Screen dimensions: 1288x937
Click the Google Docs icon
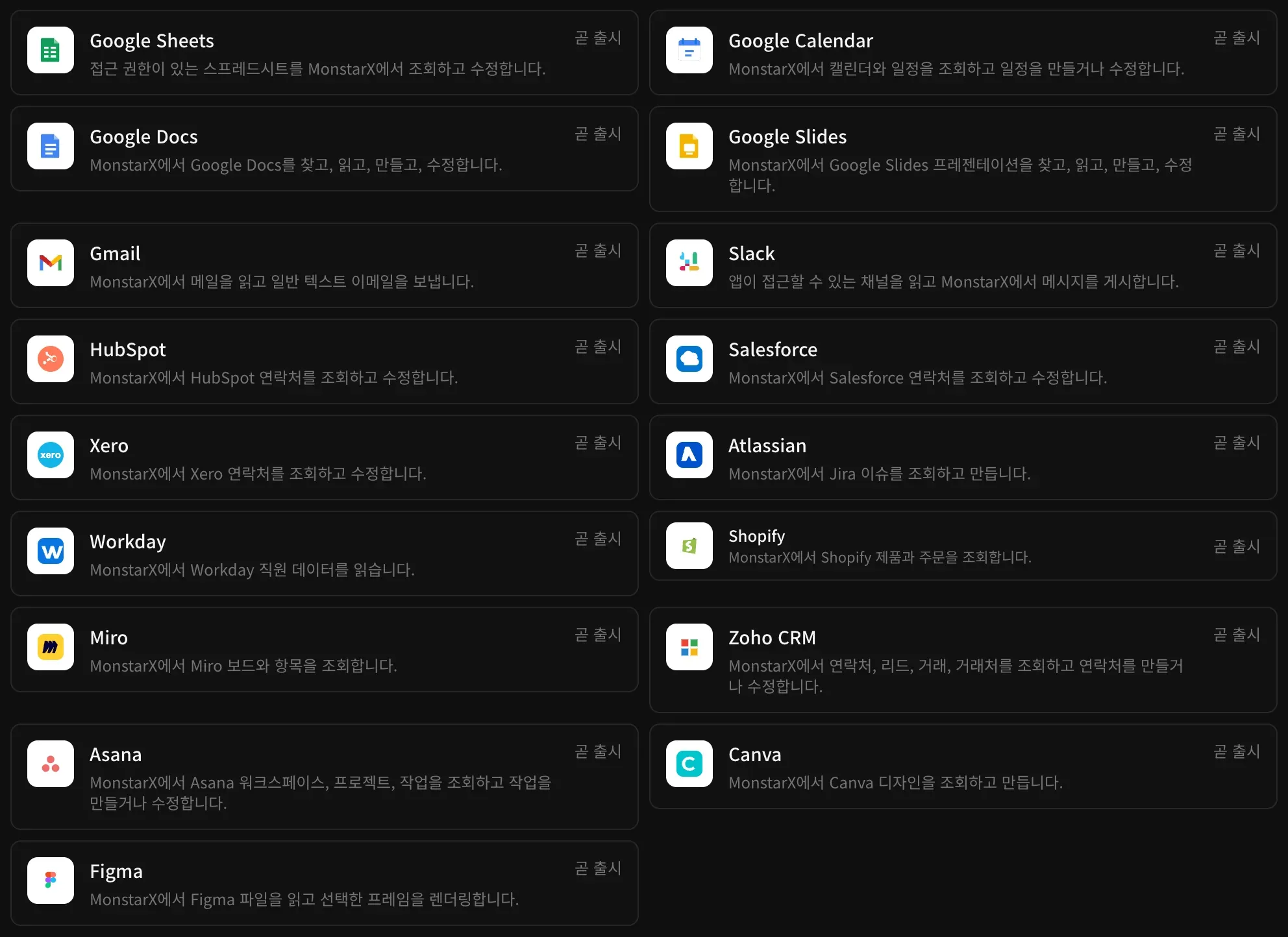pos(51,146)
